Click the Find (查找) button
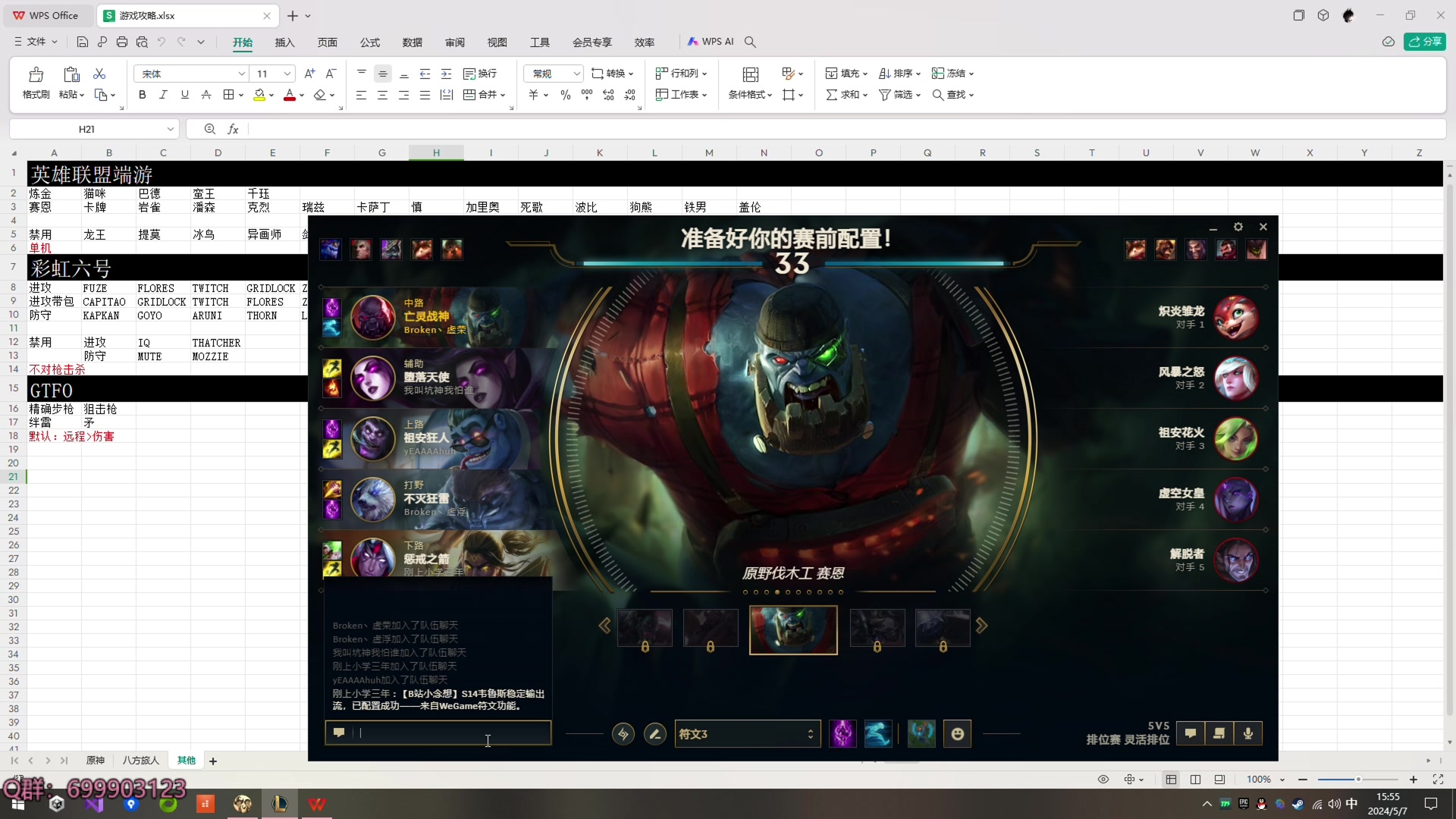Image resolution: width=1456 pixels, height=819 pixels. pos(953,95)
